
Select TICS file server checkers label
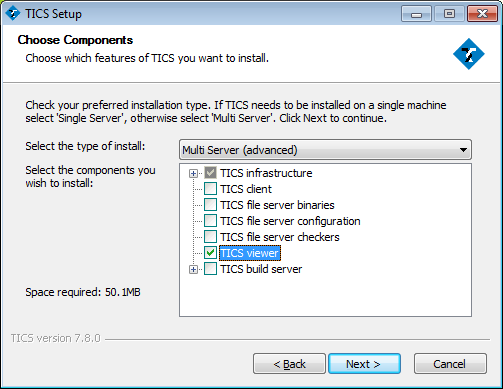[280, 237]
